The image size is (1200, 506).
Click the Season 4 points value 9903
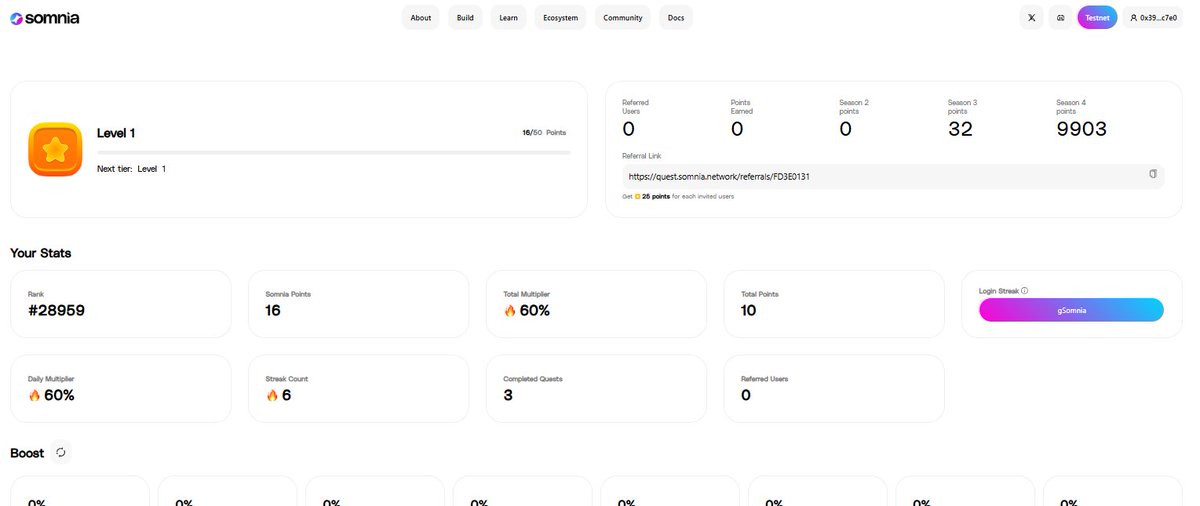[1082, 129]
